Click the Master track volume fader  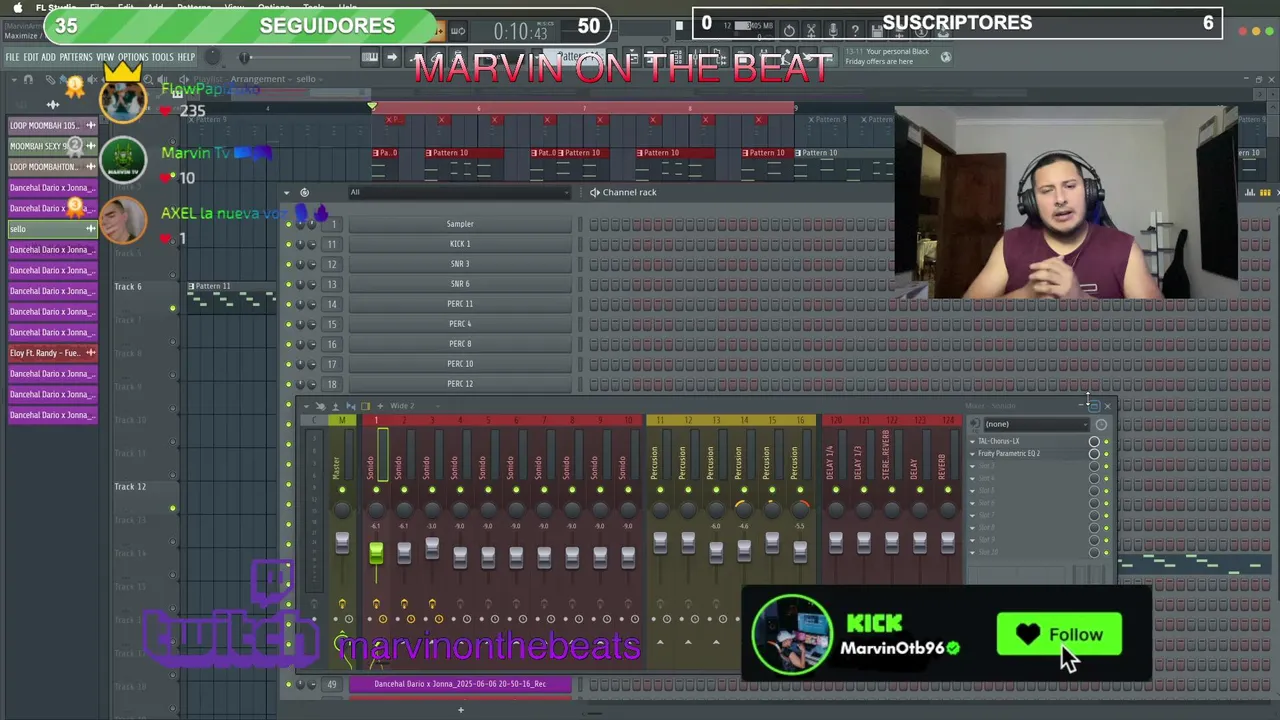342,542
